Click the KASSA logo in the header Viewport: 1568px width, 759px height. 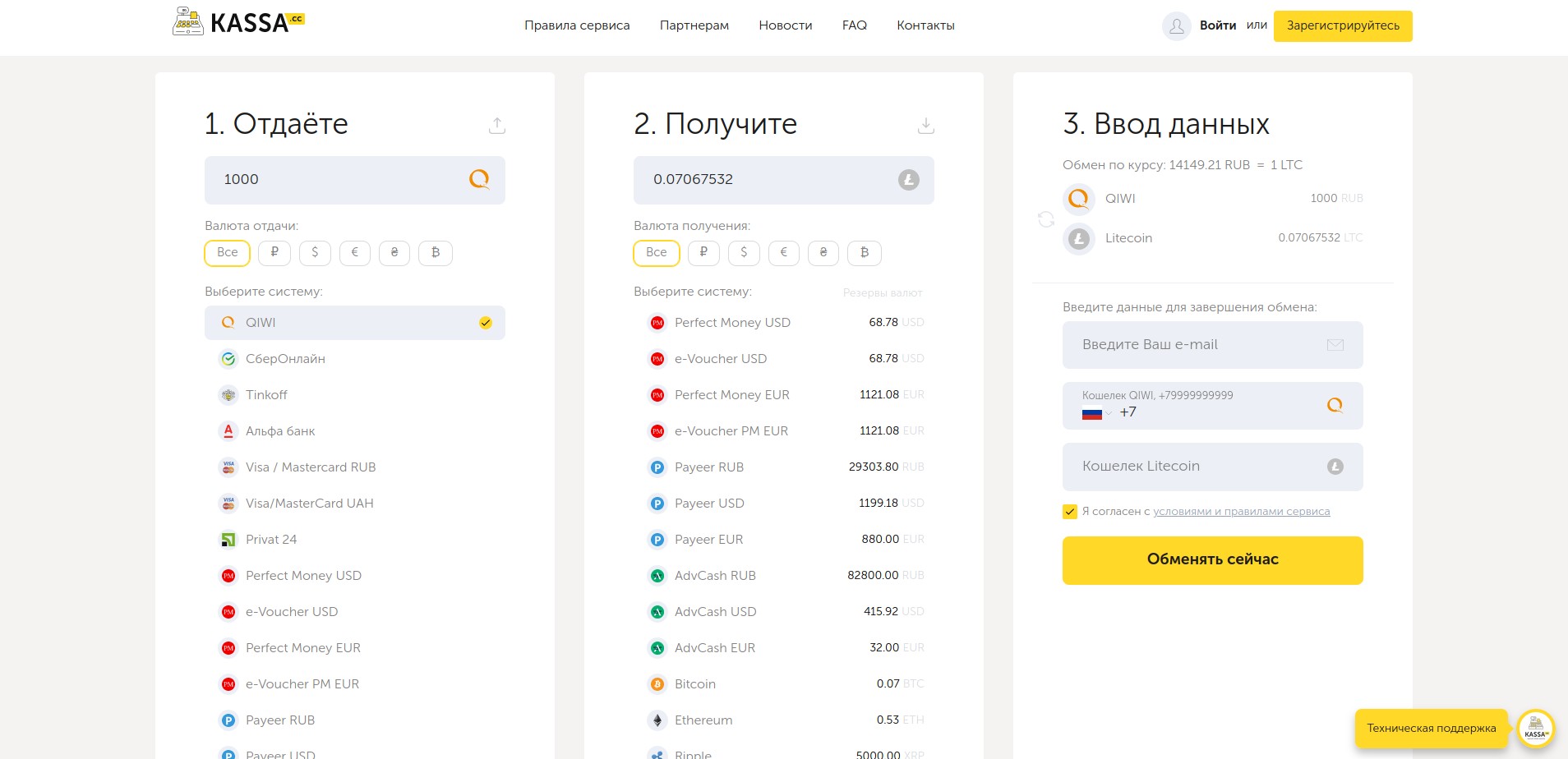click(238, 21)
